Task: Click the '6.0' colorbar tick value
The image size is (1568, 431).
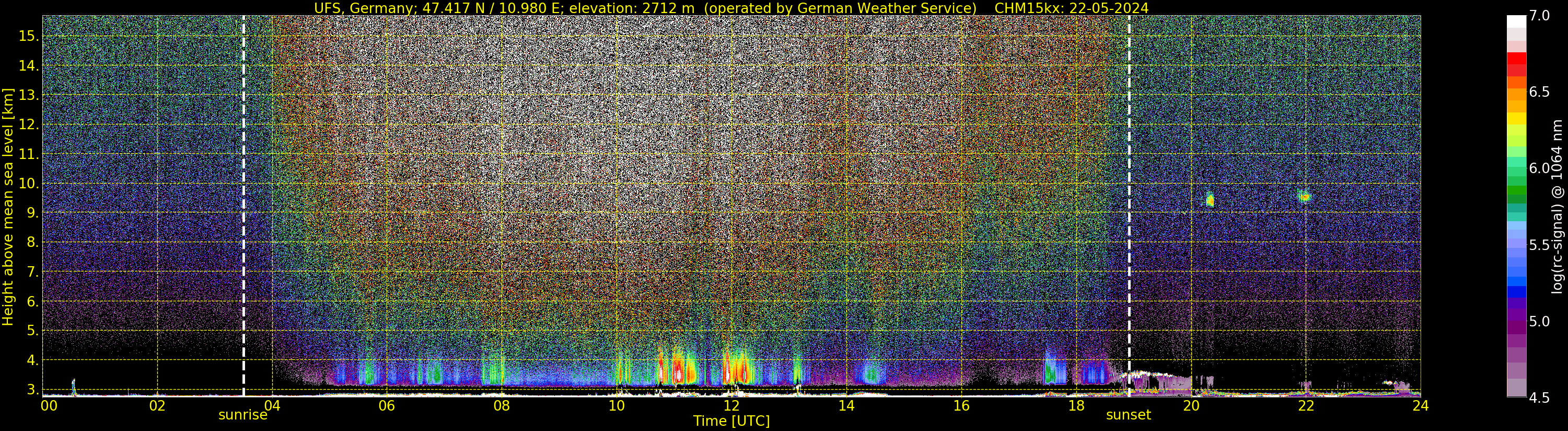Action: [x=1539, y=168]
